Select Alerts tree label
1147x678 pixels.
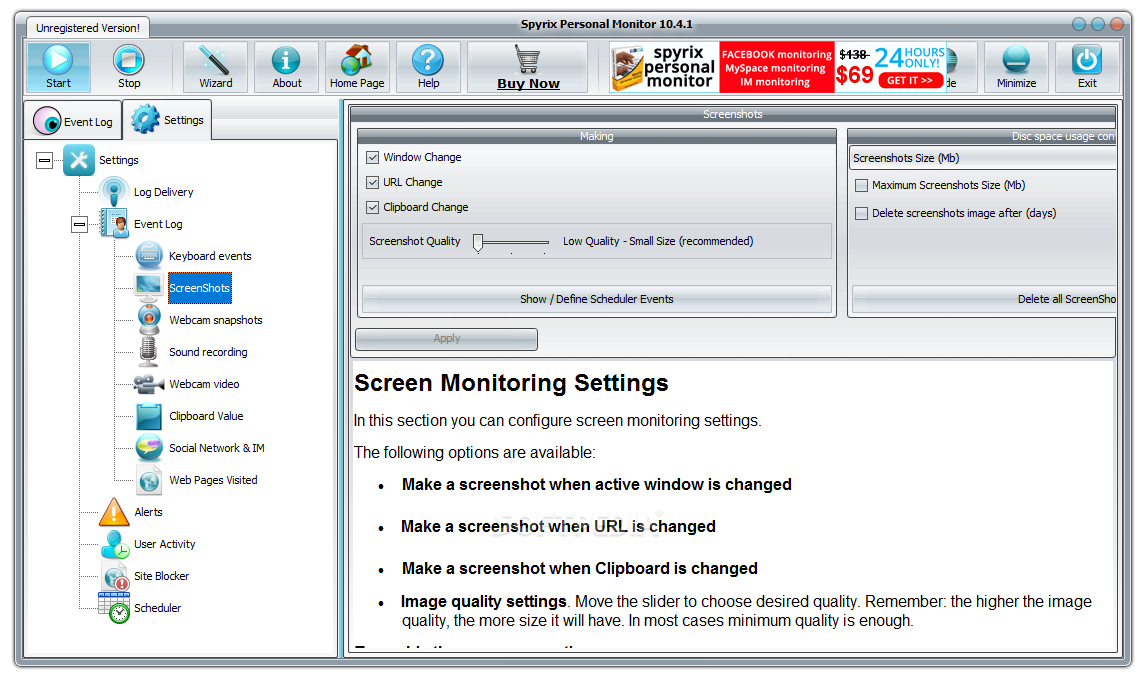148,512
